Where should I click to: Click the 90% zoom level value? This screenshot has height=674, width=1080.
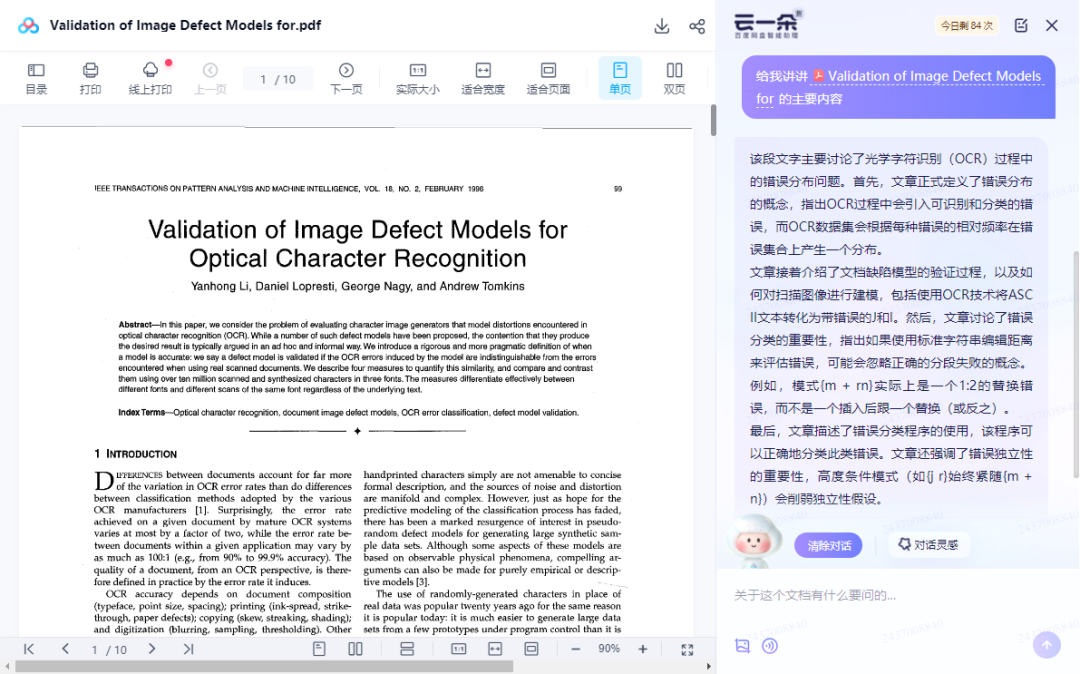coord(609,649)
